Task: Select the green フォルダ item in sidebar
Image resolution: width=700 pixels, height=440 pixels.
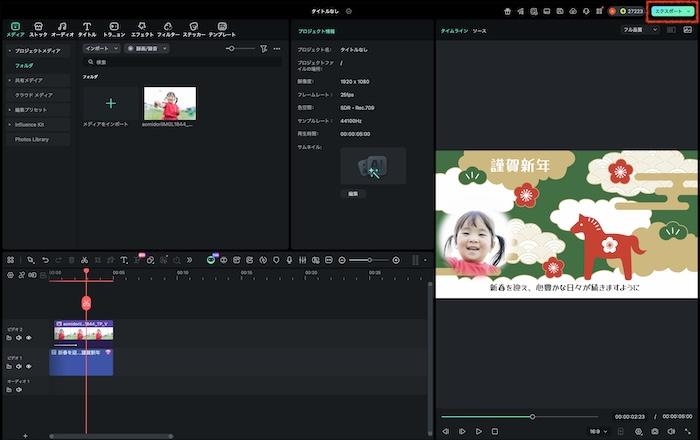Action: point(24,66)
